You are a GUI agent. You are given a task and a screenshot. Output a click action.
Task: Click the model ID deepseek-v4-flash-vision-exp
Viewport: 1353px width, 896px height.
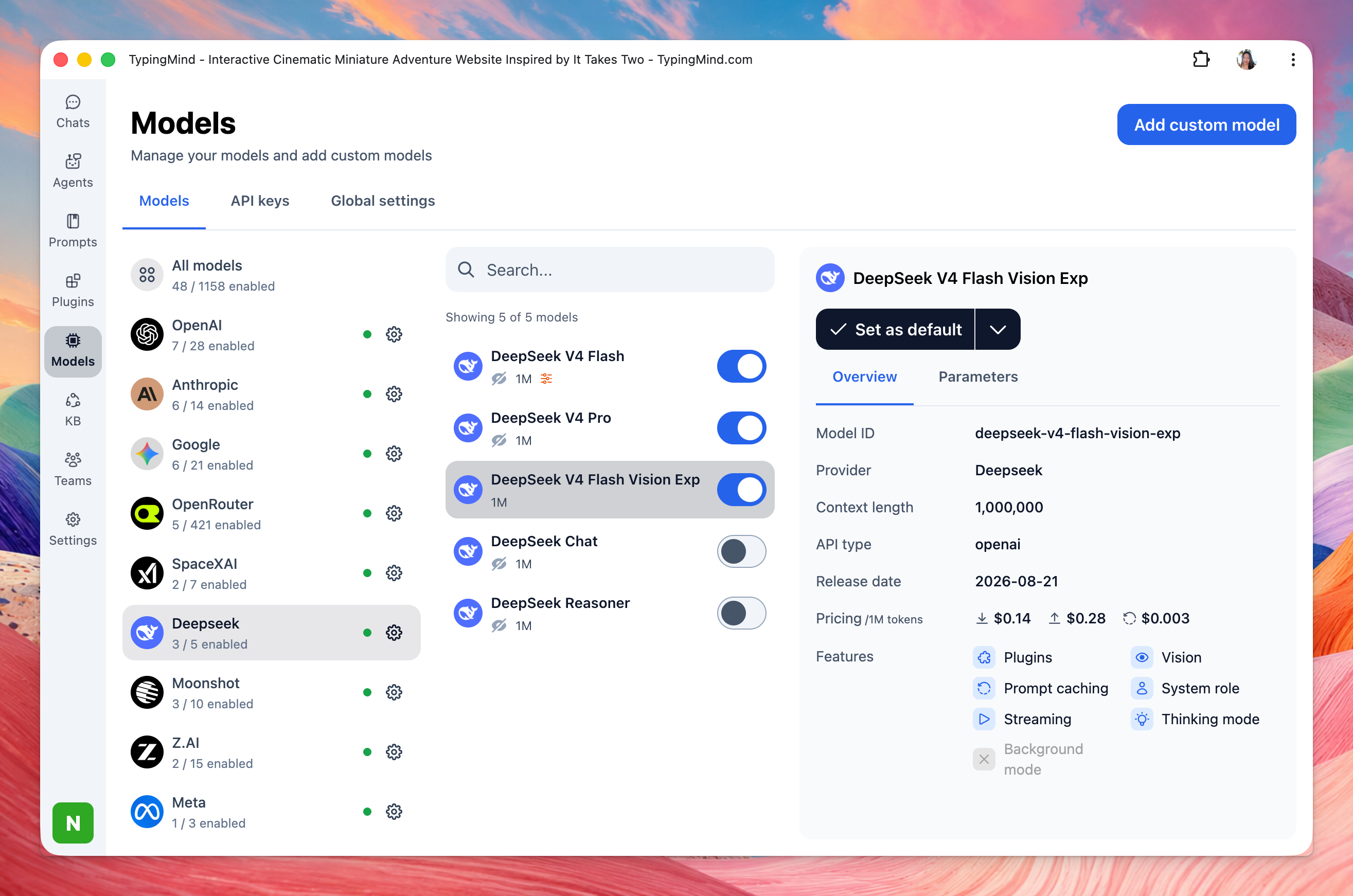click(1077, 433)
